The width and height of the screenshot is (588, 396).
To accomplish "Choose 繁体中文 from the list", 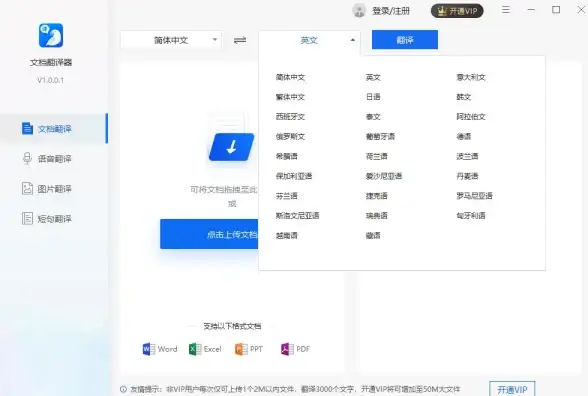I will coord(290,97).
